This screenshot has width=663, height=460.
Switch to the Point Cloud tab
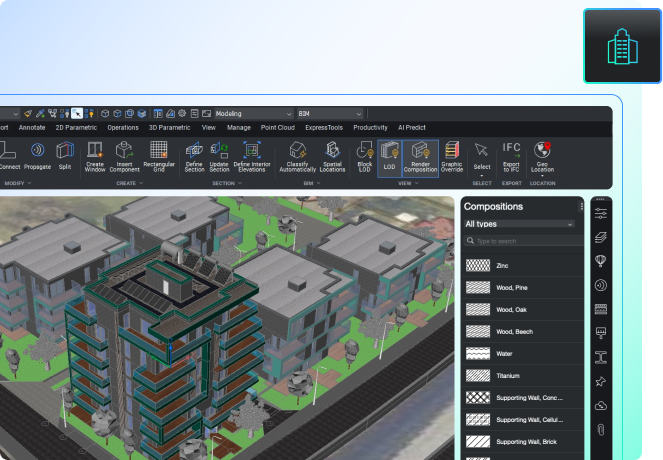[277, 127]
